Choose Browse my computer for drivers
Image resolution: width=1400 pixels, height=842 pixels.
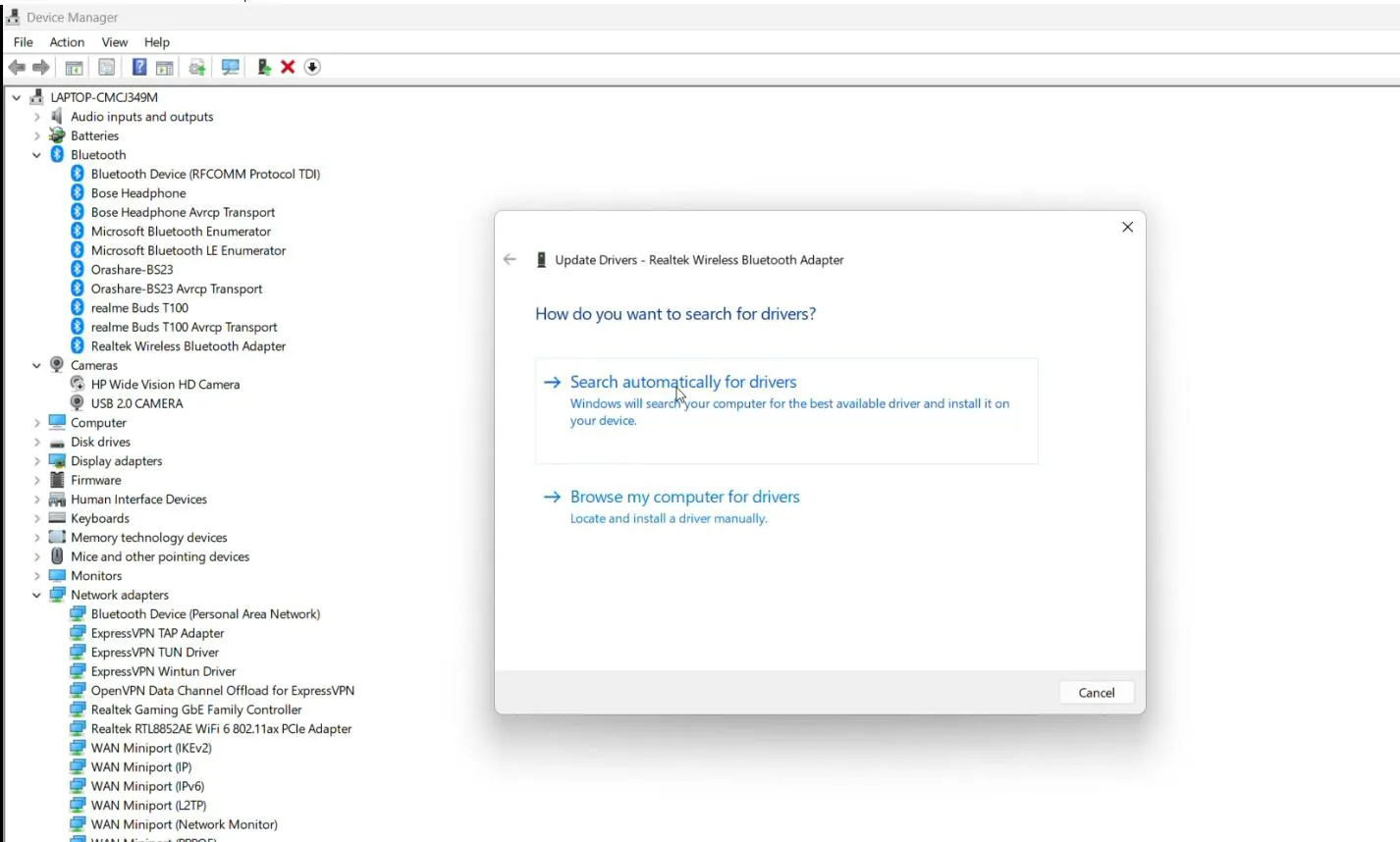684,497
